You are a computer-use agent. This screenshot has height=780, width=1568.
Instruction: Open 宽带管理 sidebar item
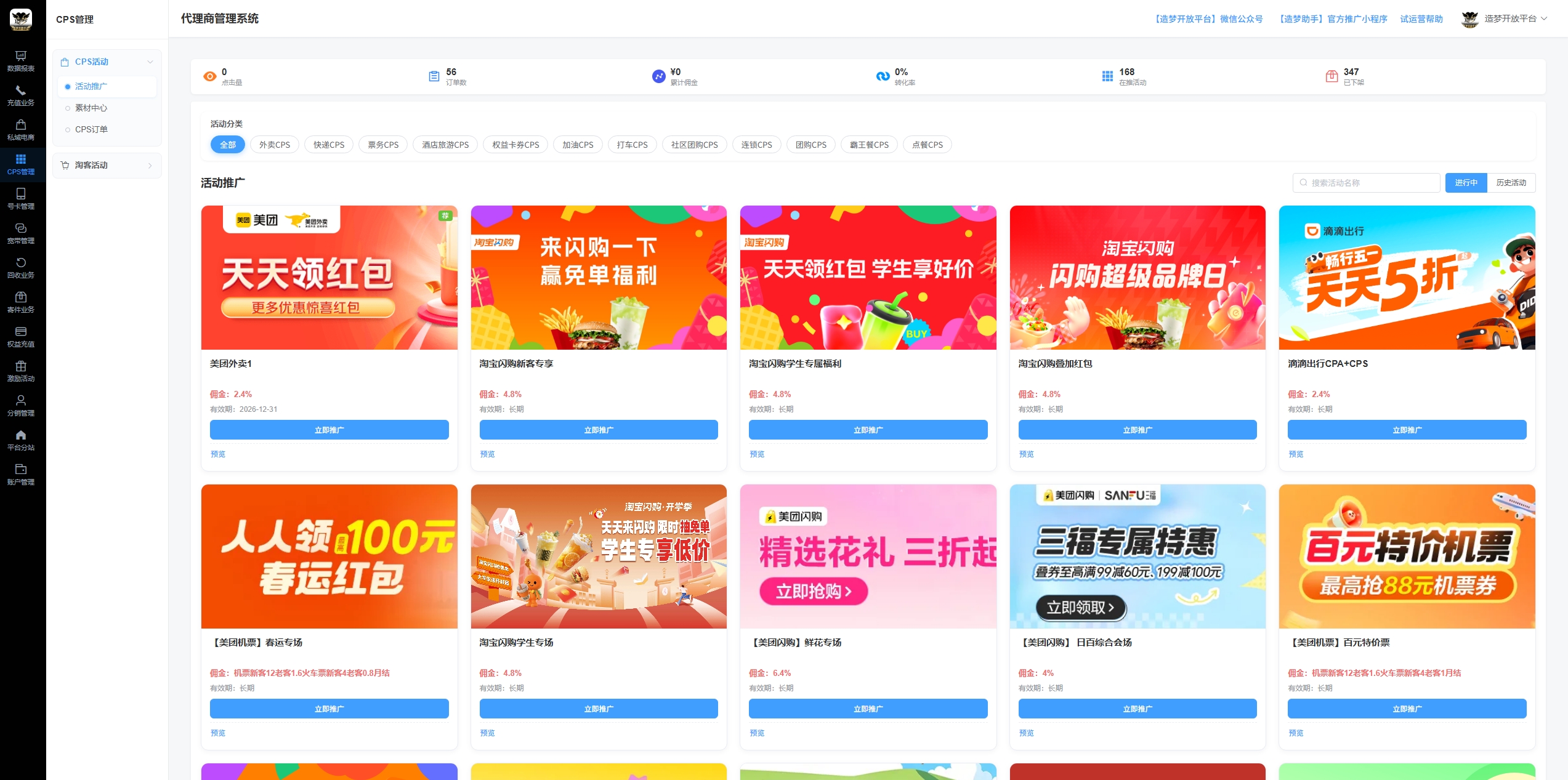pyautogui.click(x=21, y=233)
